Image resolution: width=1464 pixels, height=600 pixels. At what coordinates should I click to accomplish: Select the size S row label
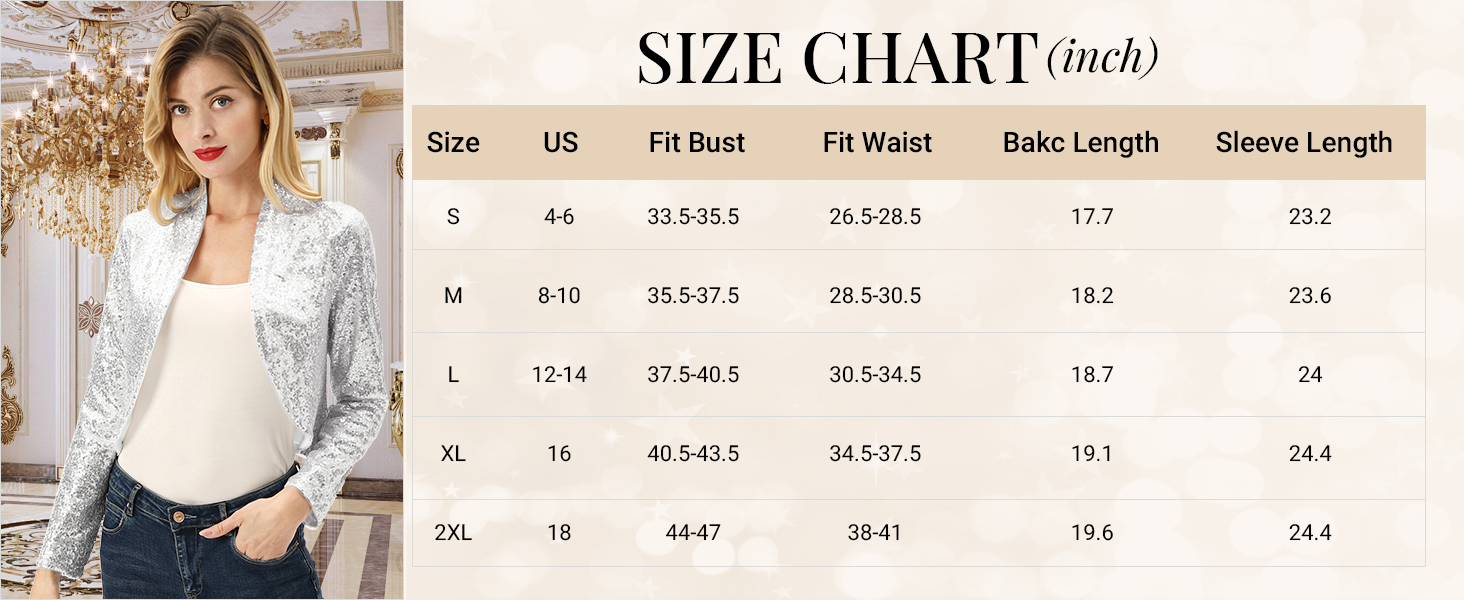(453, 216)
